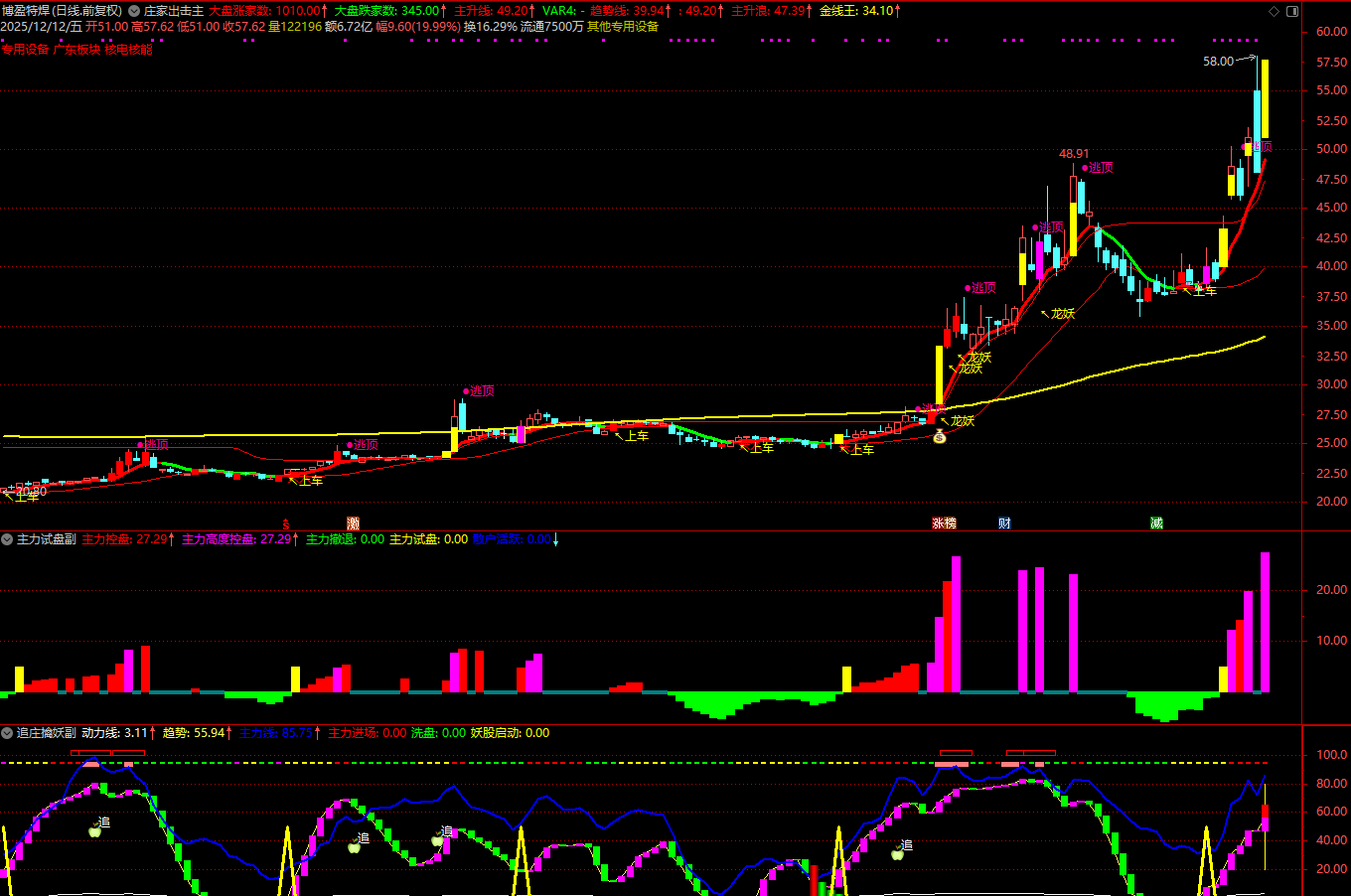Open the 核电核能 concept link
Image resolution: width=1351 pixels, height=896 pixels.
129,50
